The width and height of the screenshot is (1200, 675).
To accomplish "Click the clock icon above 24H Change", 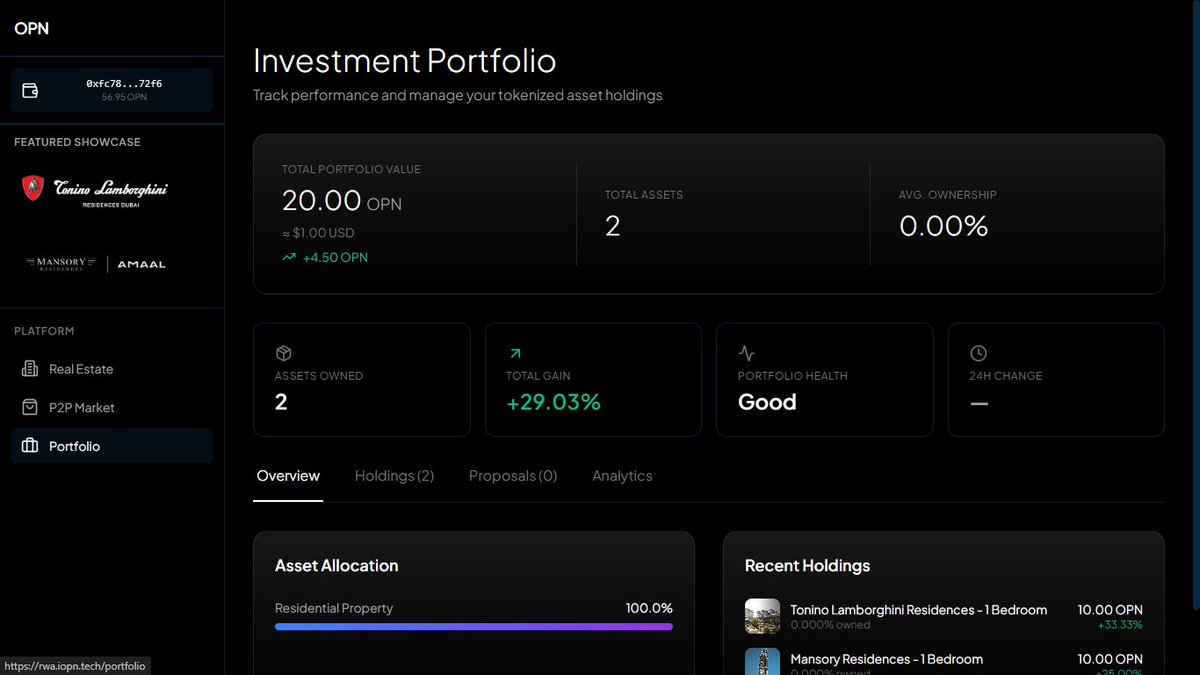I will 978,353.
